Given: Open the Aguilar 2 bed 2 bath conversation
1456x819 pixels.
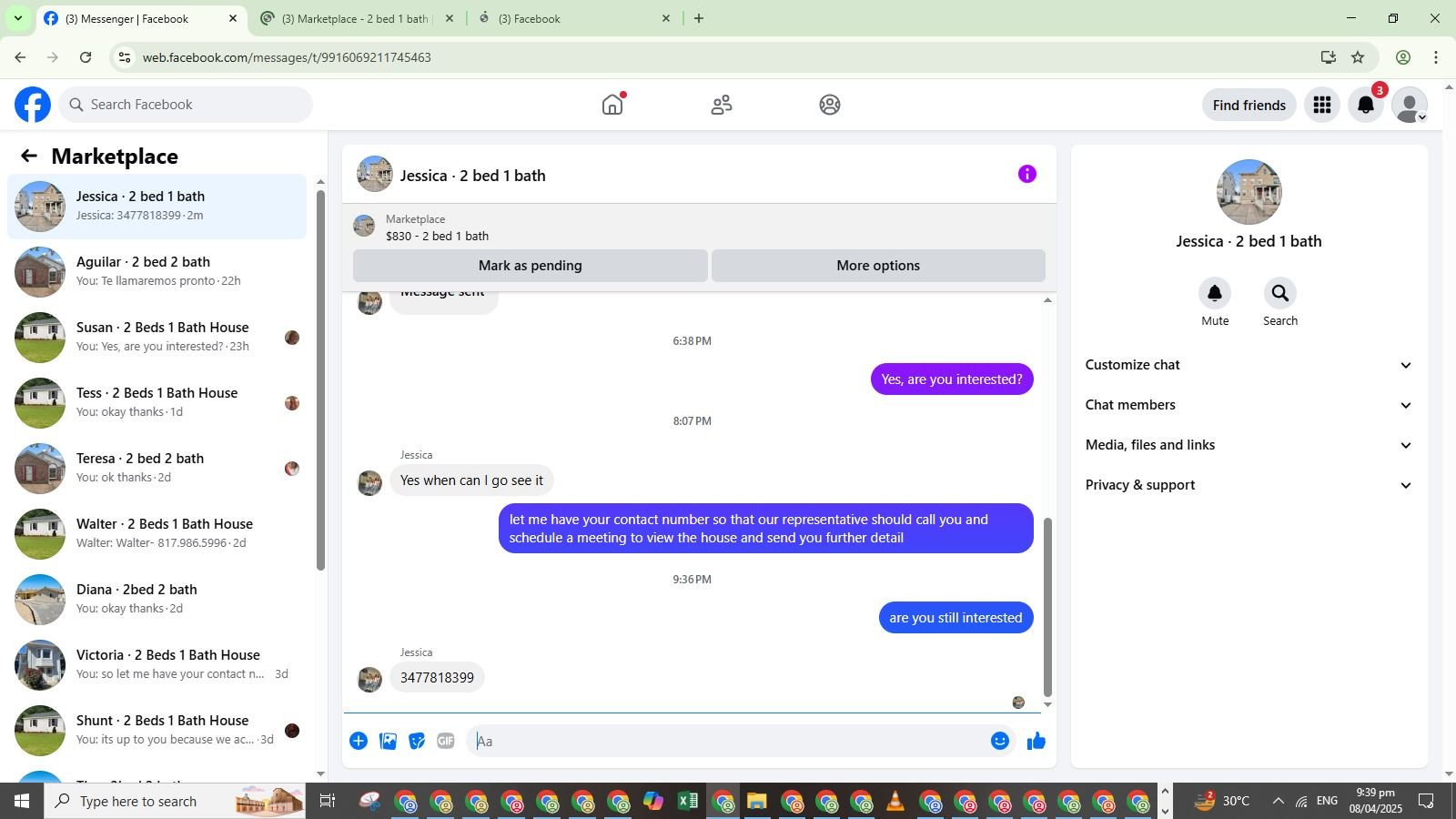Looking at the screenshot, I should (x=157, y=272).
